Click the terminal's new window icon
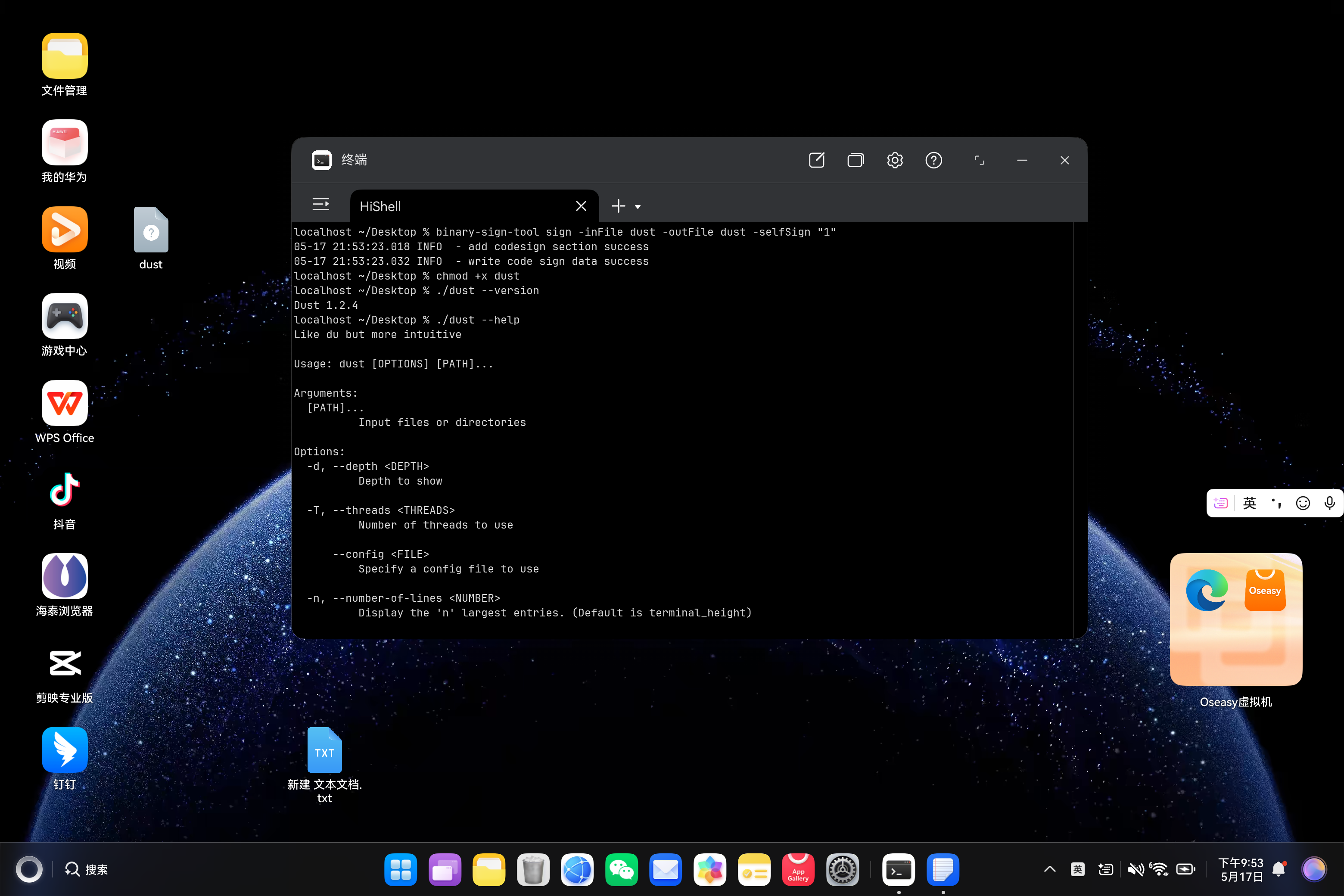1344x896 pixels. [817, 161]
